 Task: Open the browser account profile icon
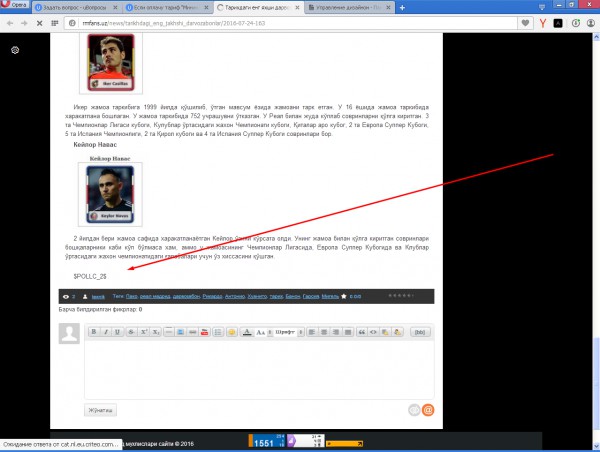pyautogui.click(x=591, y=23)
